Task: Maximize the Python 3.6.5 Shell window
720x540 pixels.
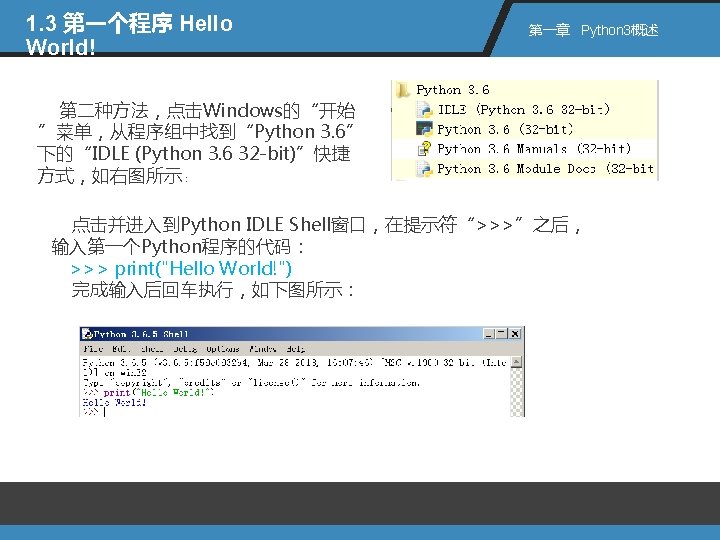Action: pyautogui.click(x=502, y=334)
